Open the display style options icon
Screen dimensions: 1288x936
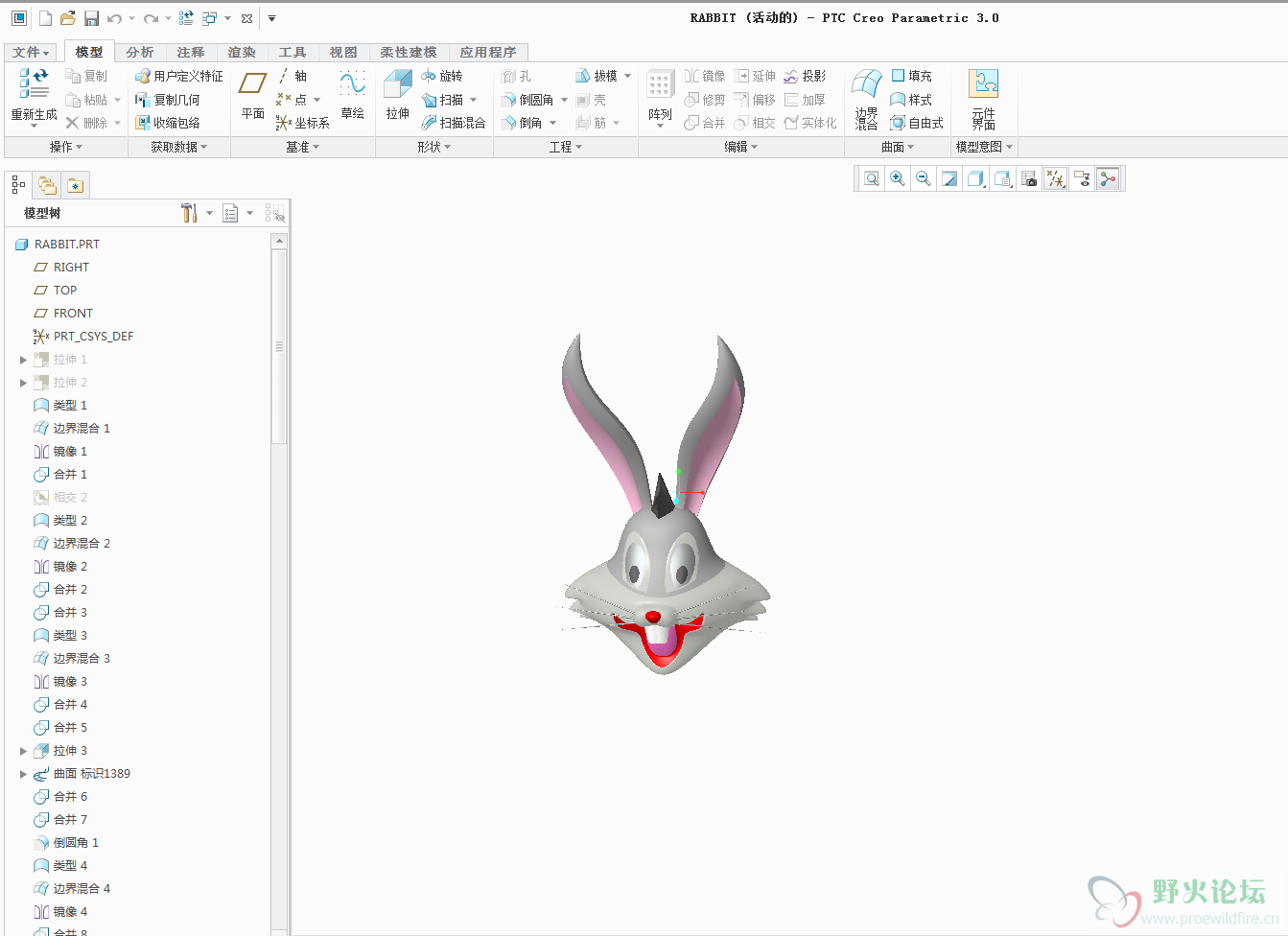976,178
